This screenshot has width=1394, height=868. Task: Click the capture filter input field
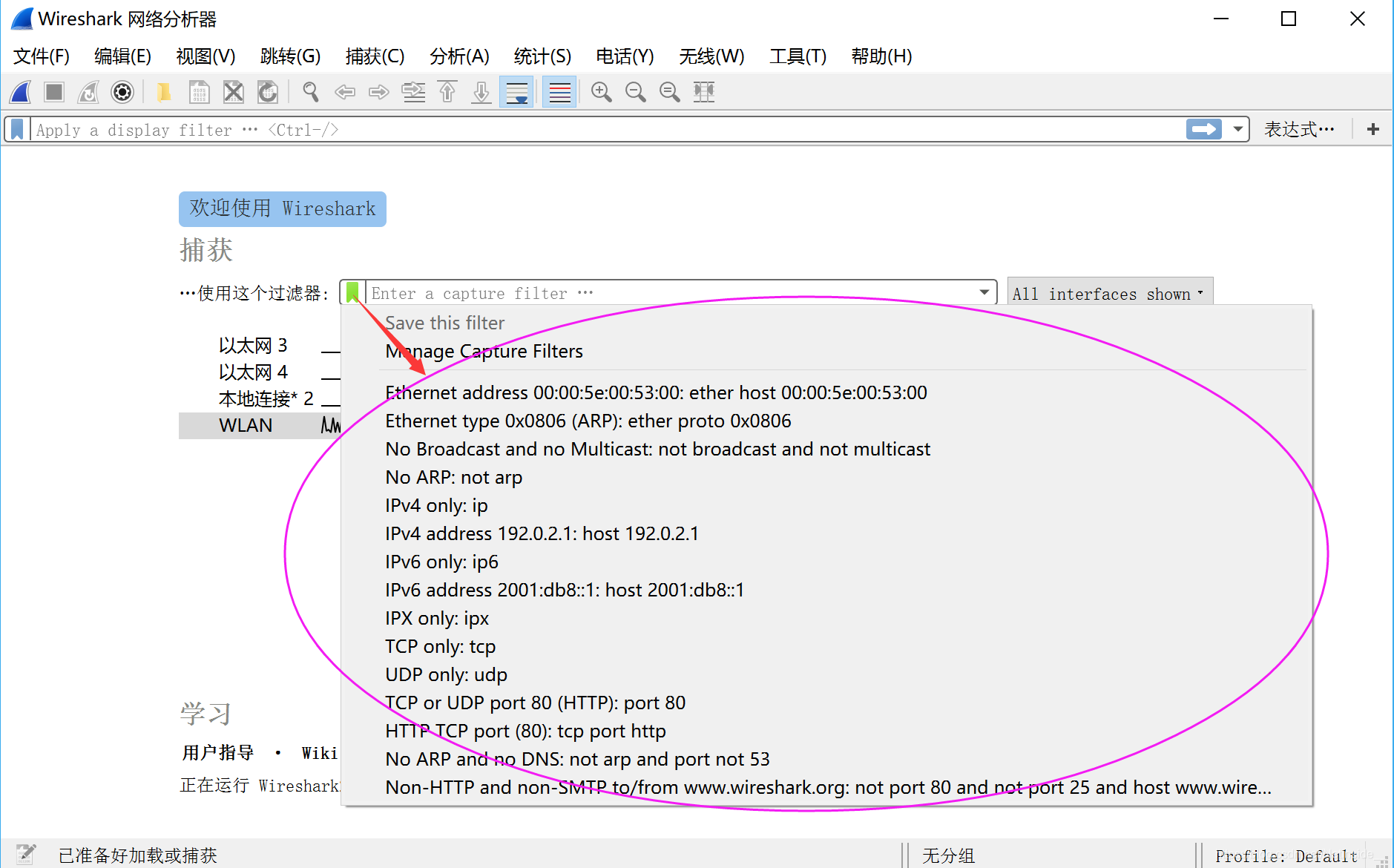[671, 293]
